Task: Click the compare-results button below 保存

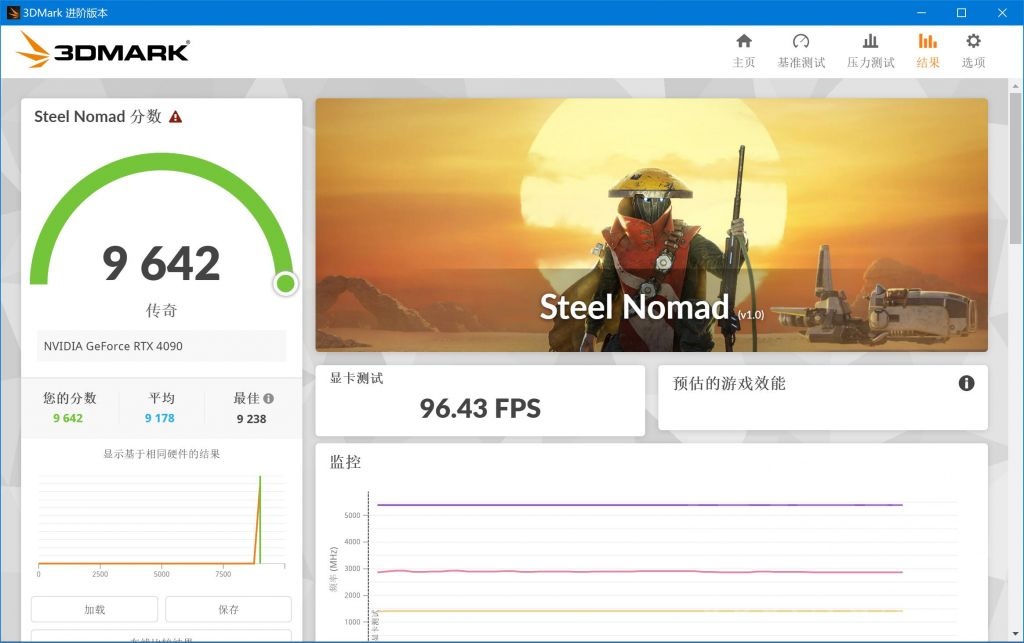Action: [161, 638]
